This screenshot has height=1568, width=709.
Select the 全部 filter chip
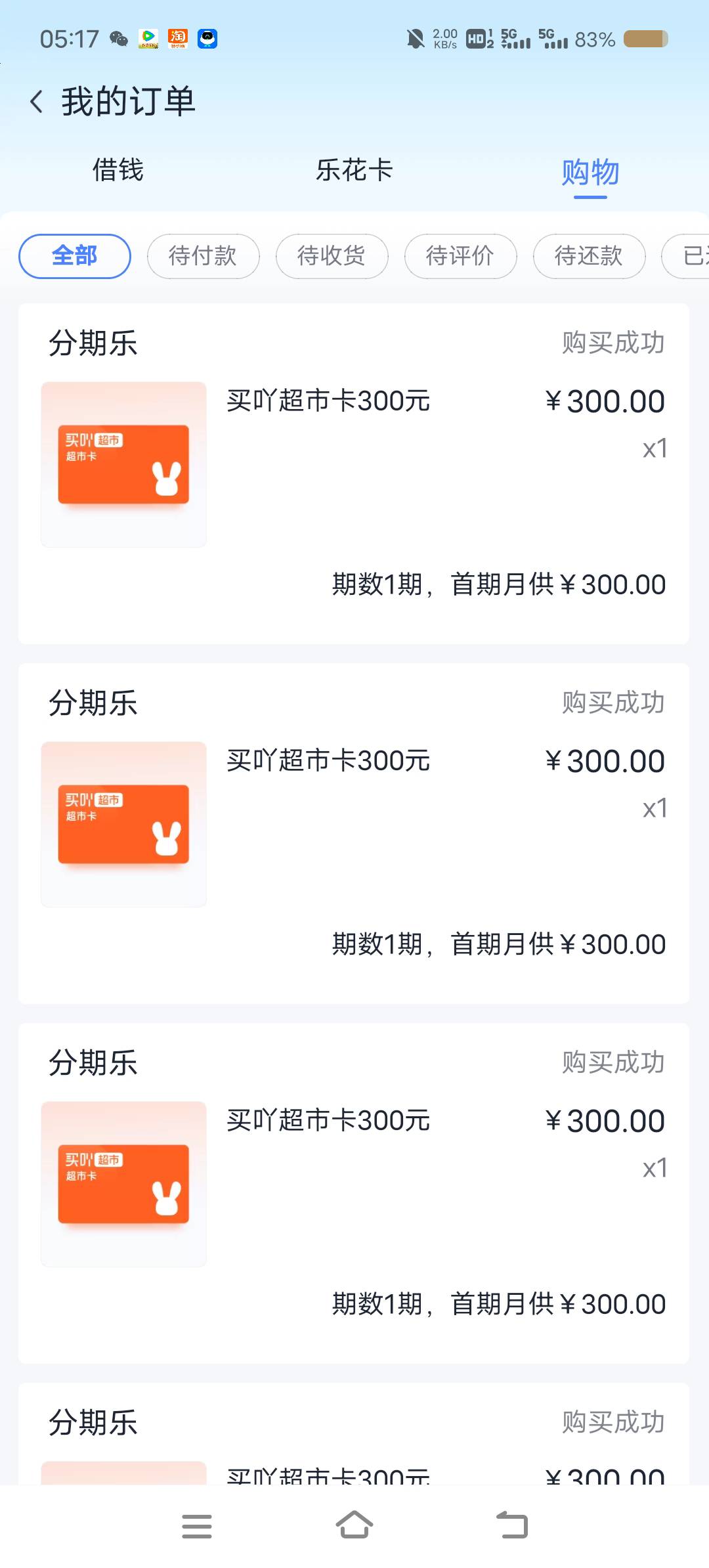(x=75, y=256)
